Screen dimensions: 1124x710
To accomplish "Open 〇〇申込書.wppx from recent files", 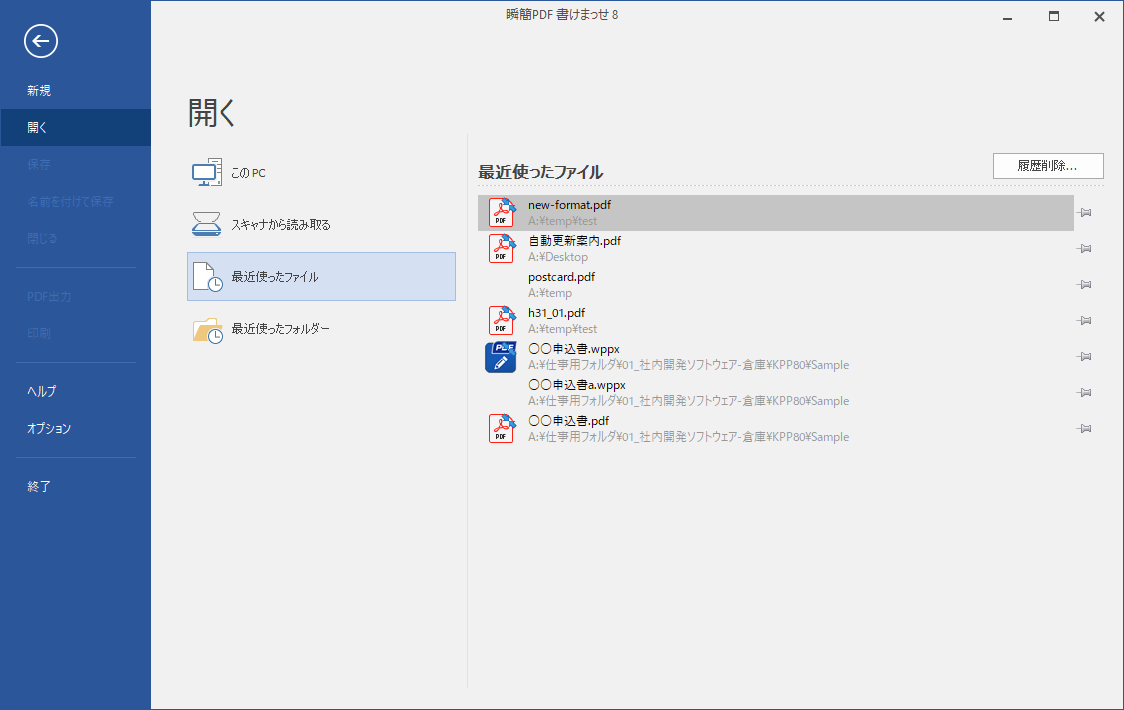I will (776, 356).
